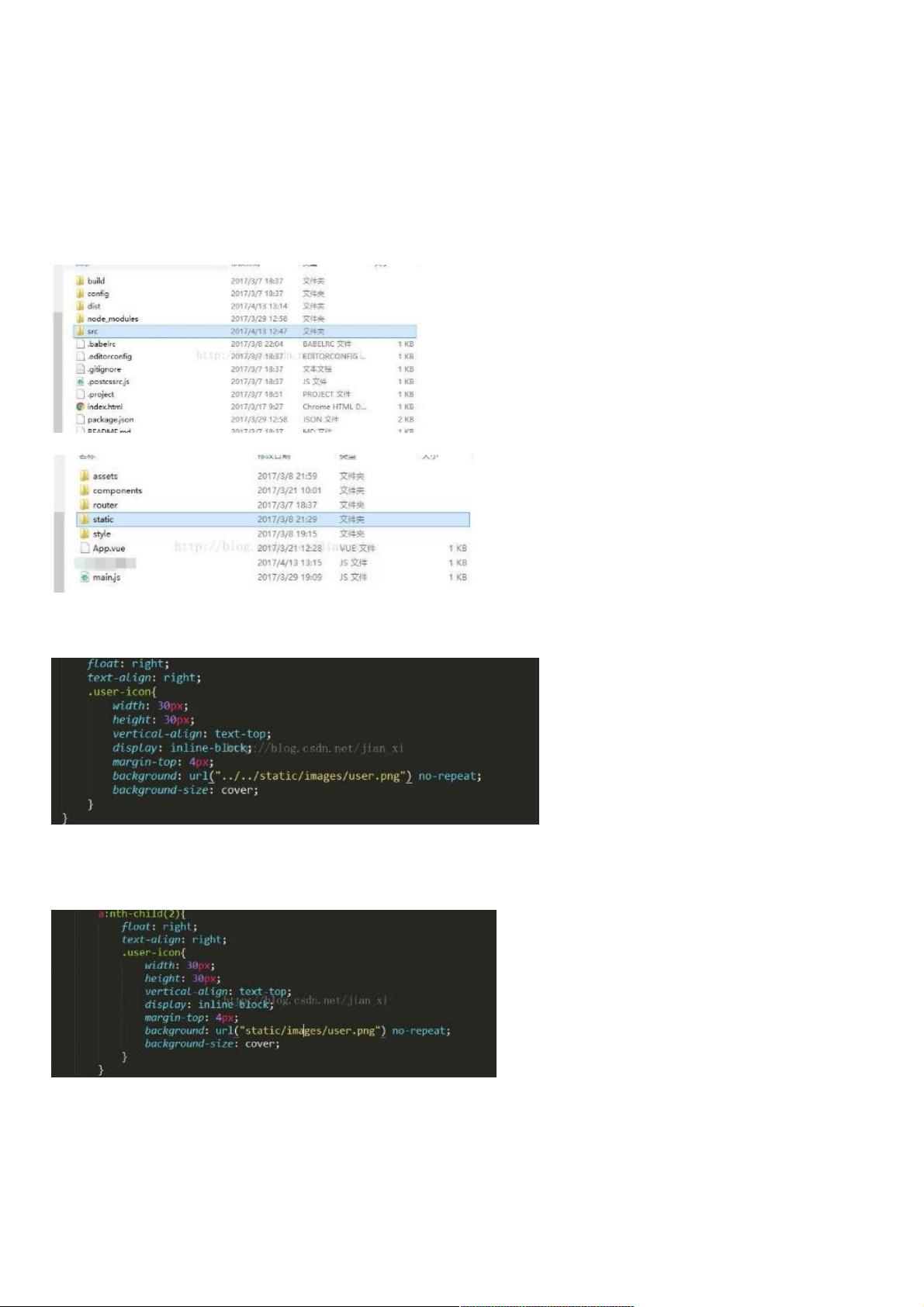This screenshot has height=1307, width=924.
Task: Click the left scrollbar of the src file list
Action: (57, 524)
